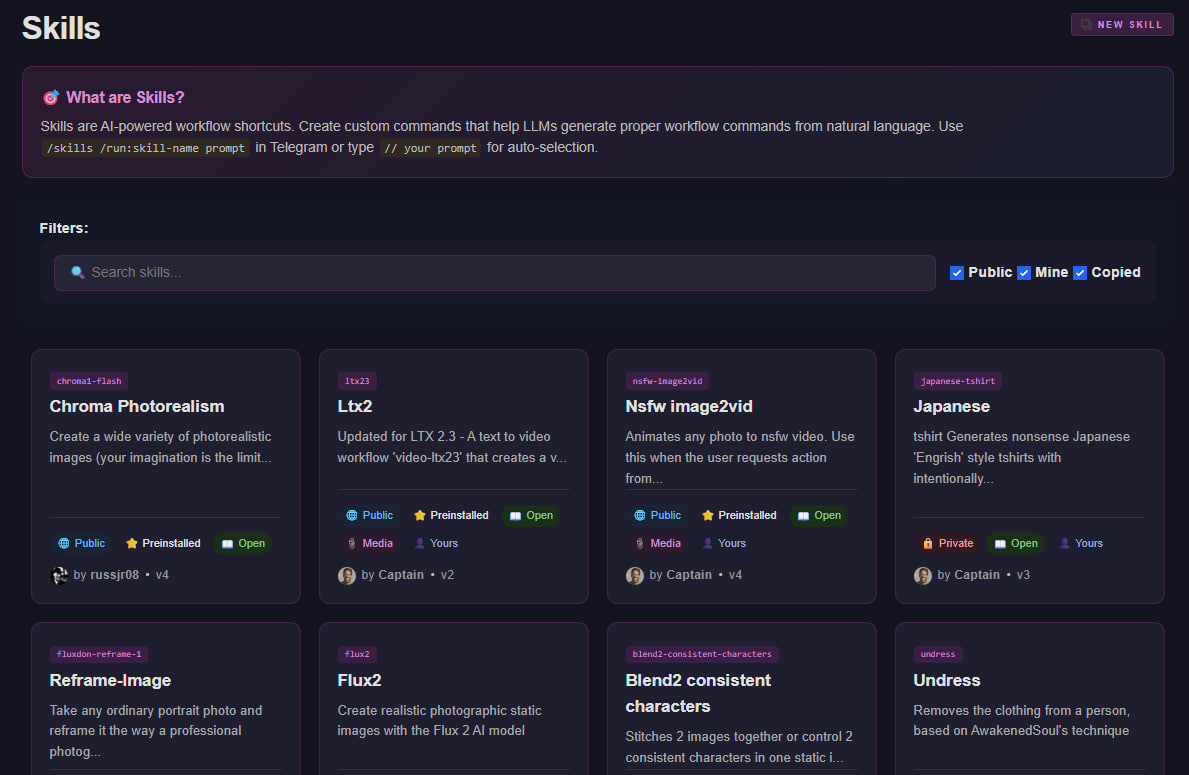The height and width of the screenshot is (775, 1189).
Task: Click the Preinstalled star badge on Ltx2 card
Action: click(451, 515)
